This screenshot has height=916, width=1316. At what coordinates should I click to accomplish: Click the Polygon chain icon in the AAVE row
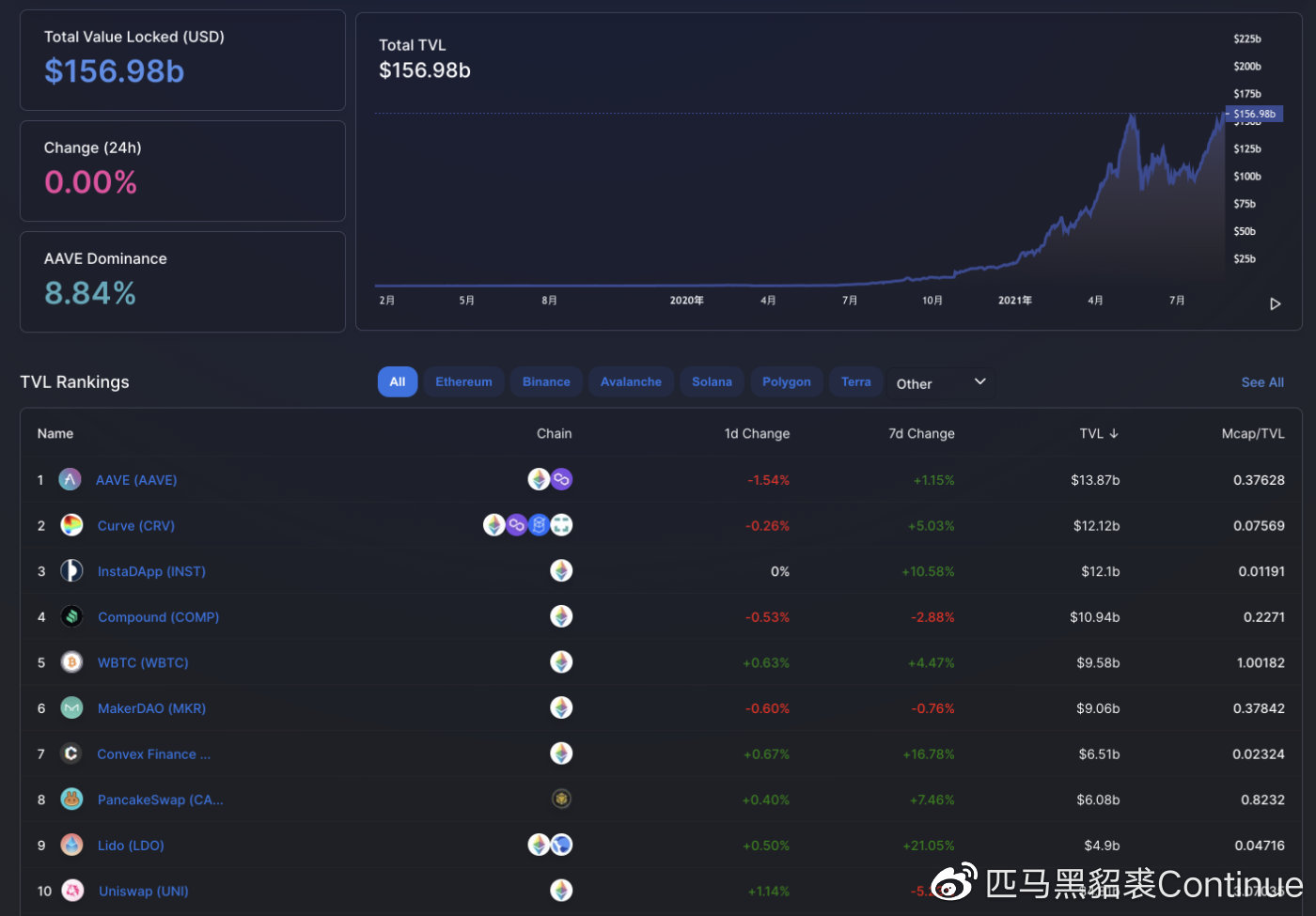[561, 479]
